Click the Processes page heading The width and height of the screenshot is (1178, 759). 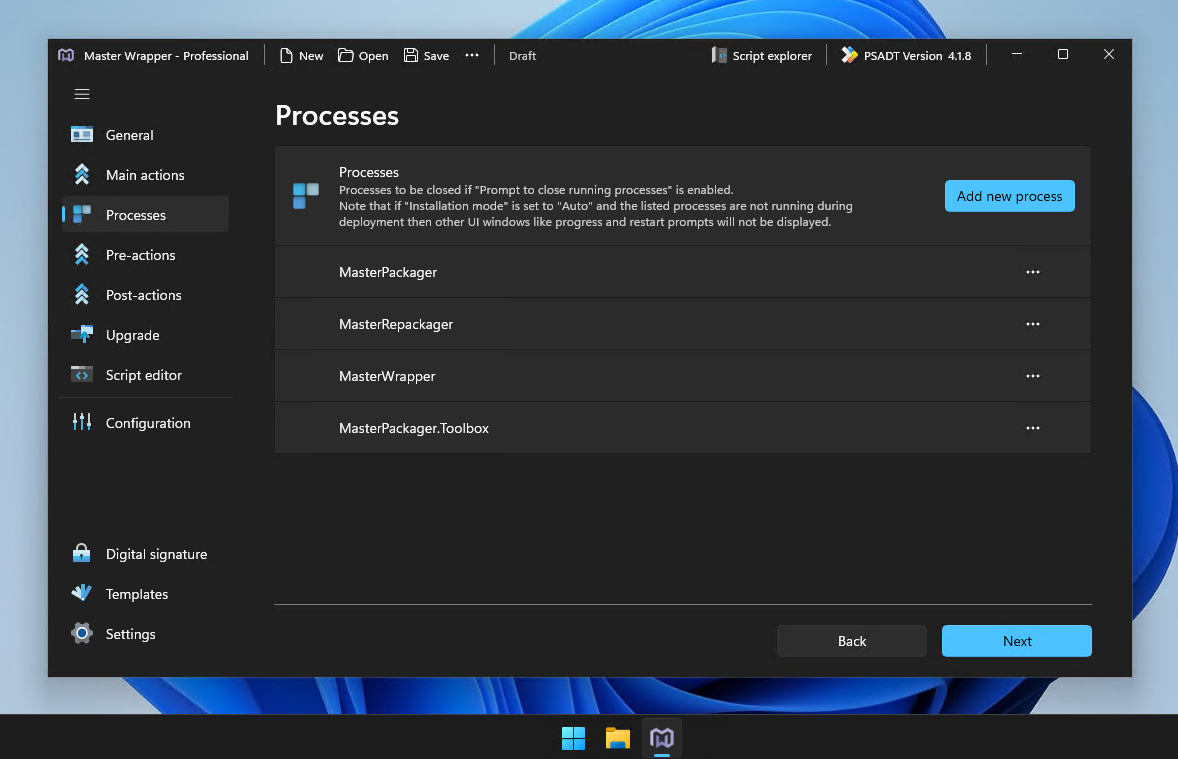tap(337, 116)
